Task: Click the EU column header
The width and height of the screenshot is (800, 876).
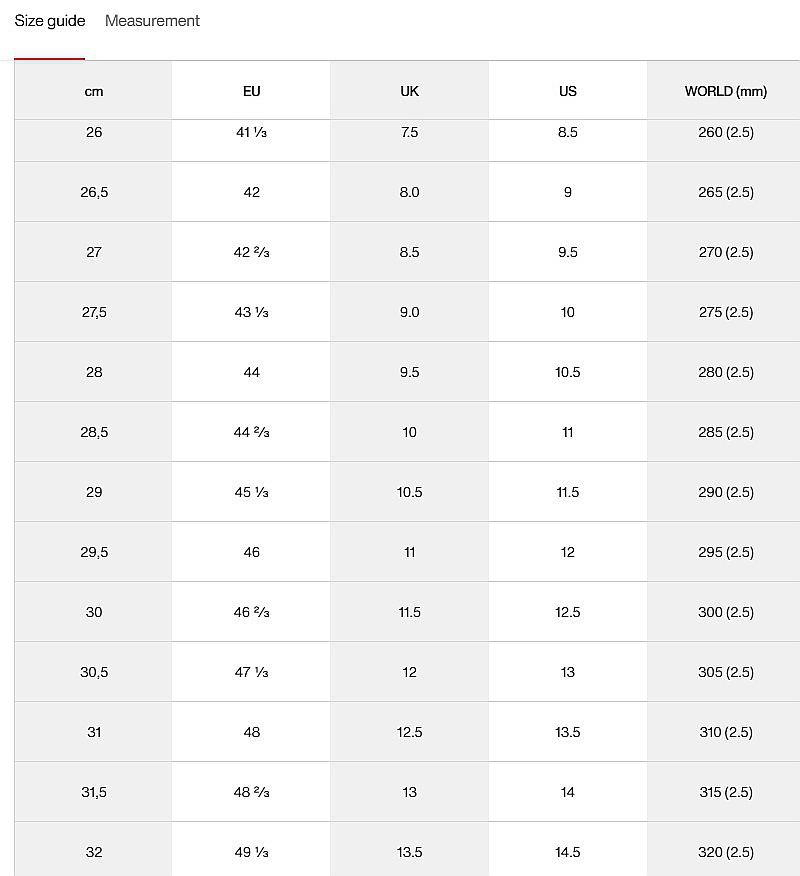Action: [251, 91]
